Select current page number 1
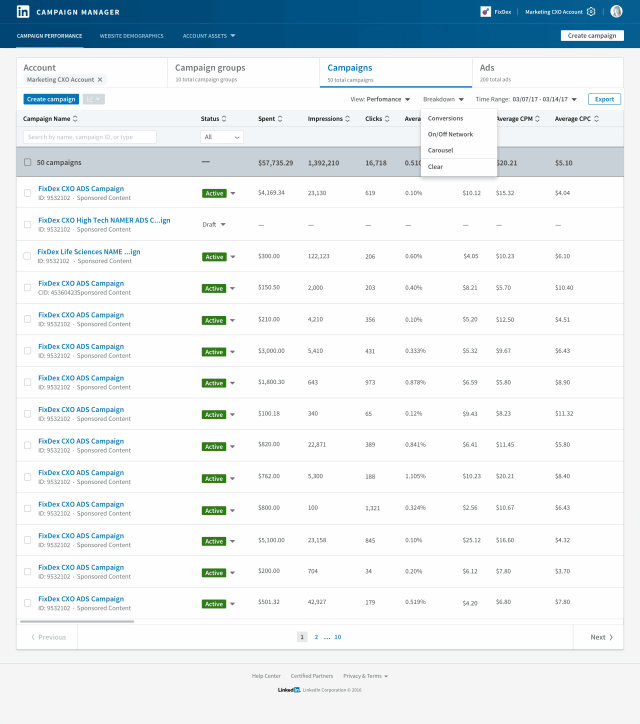The image size is (640, 724). (302, 637)
